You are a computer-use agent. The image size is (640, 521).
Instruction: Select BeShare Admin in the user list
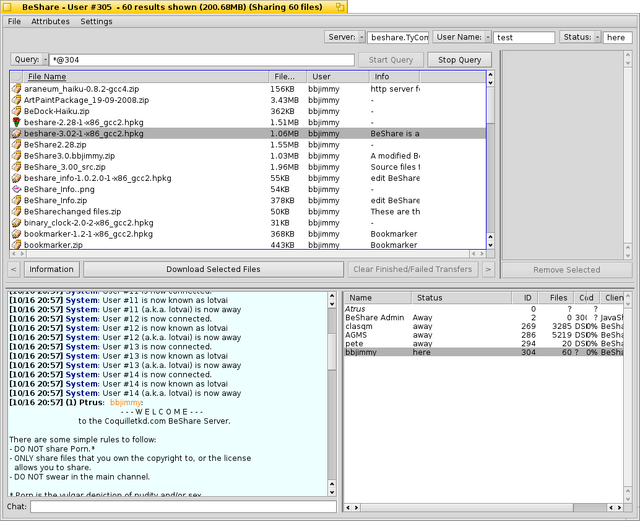pos(484,318)
